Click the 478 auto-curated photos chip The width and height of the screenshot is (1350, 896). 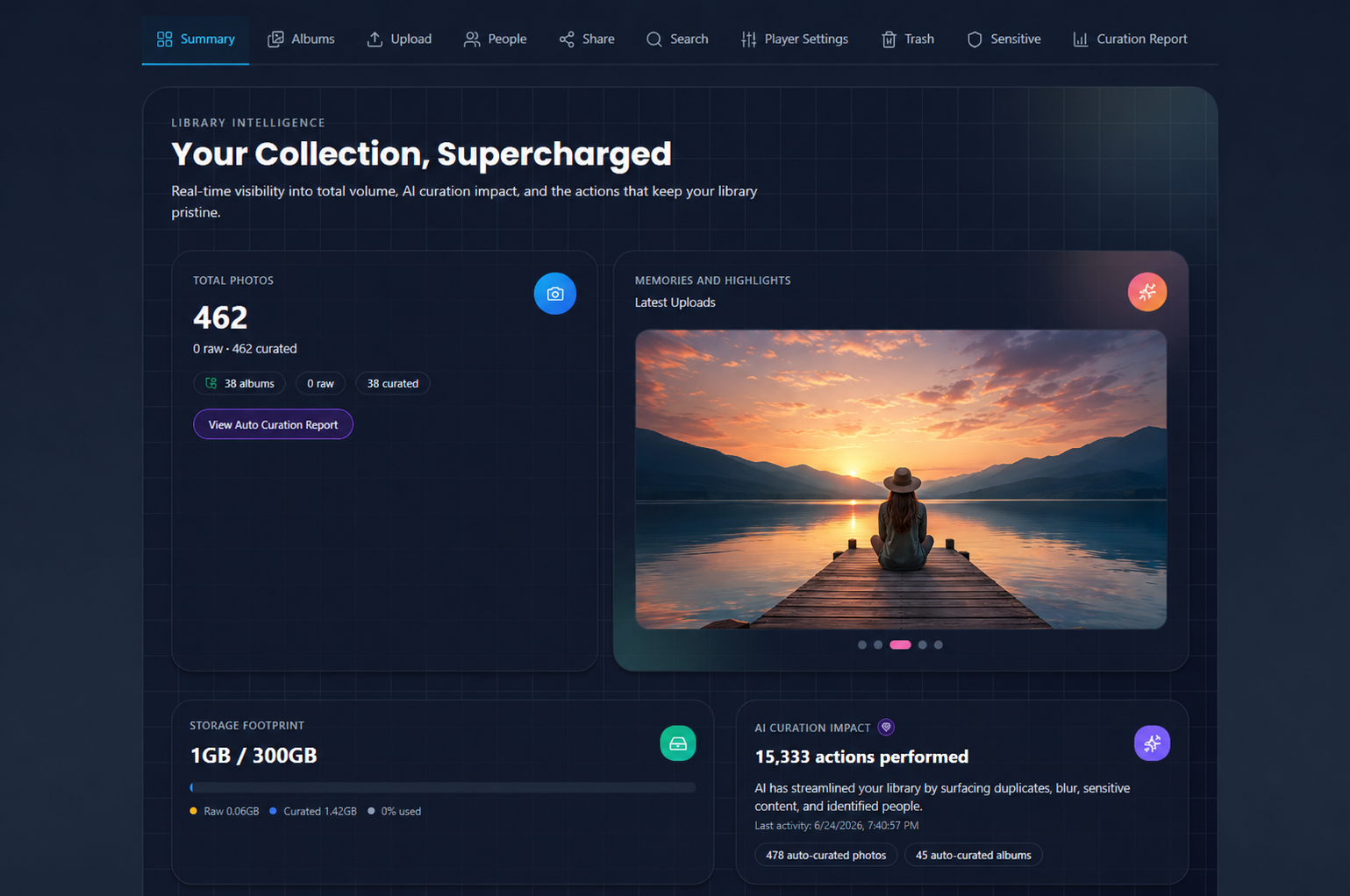tap(825, 855)
